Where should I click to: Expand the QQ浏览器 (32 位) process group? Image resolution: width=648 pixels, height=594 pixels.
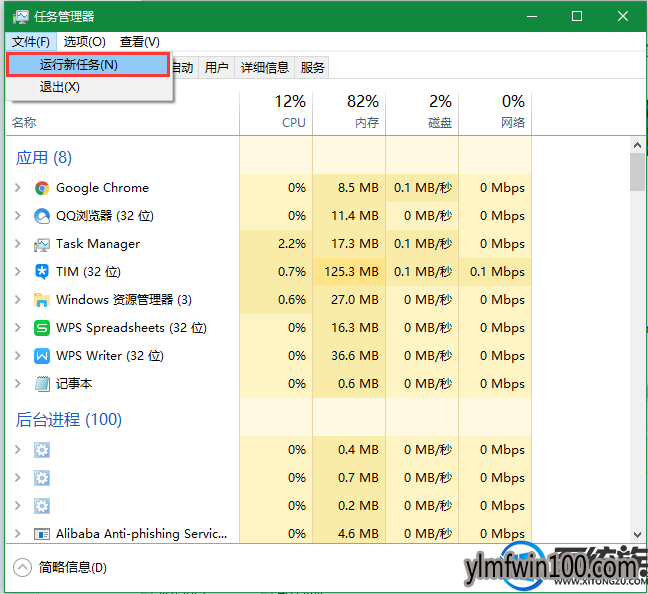click(17, 215)
